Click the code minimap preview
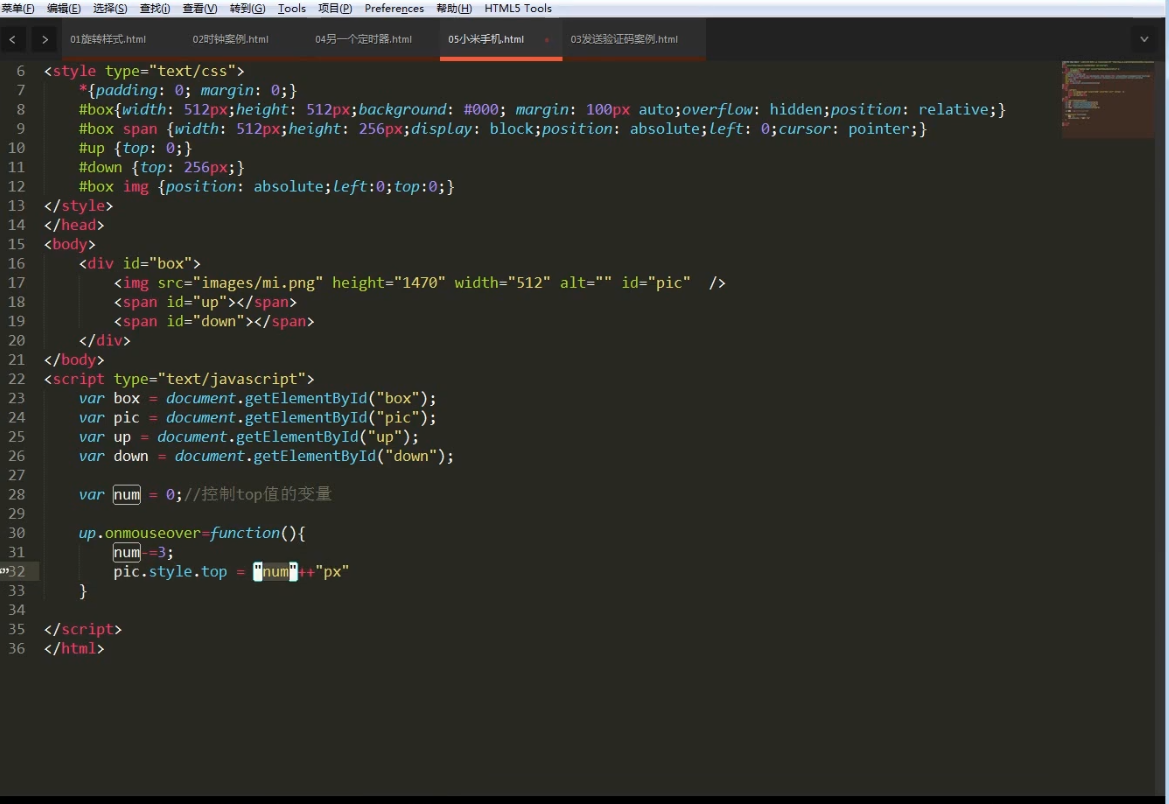This screenshot has width=1169, height=804. pyautogui.click(x=1107, y=99)
